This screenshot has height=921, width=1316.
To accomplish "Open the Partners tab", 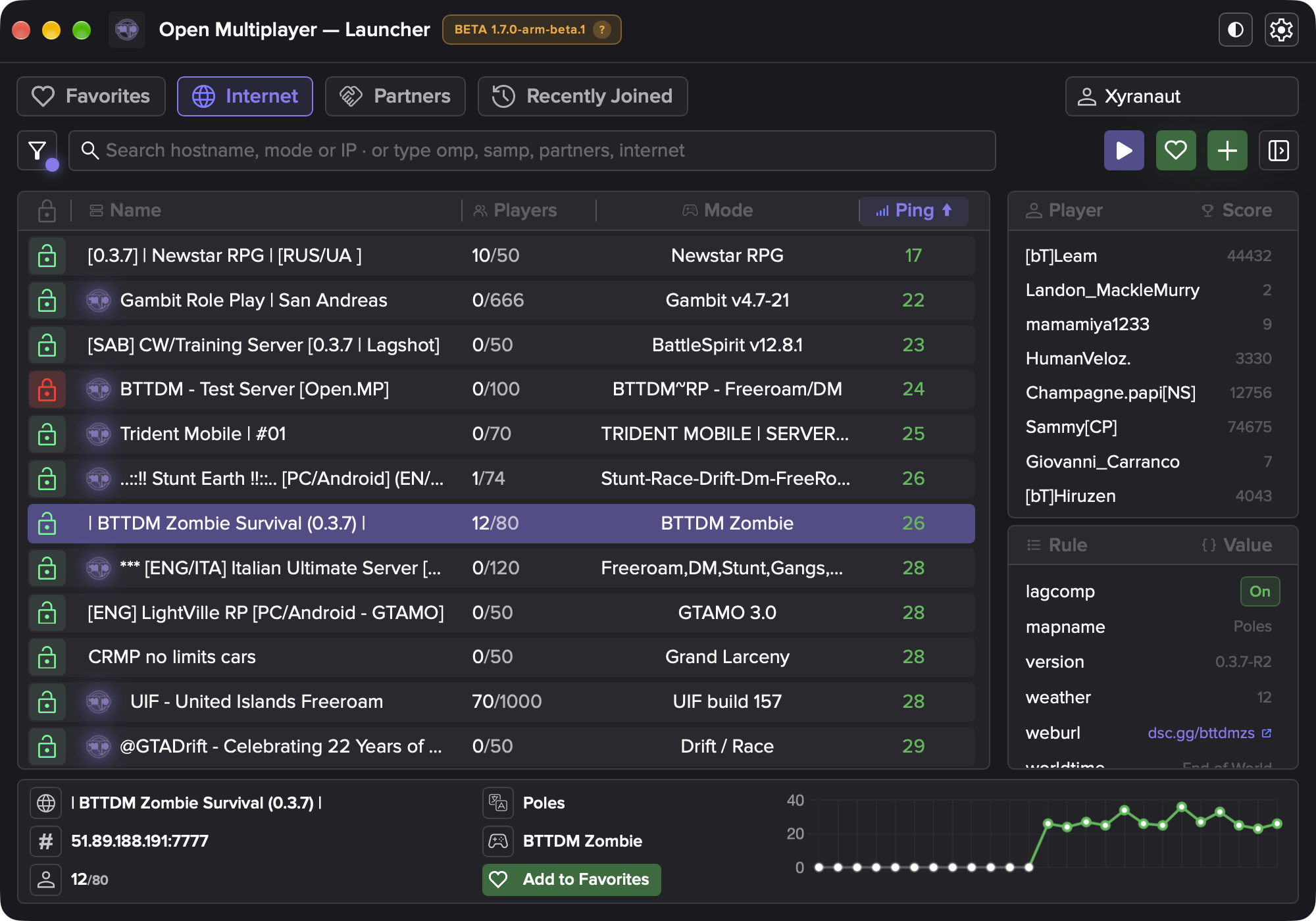I will point(395,96).
